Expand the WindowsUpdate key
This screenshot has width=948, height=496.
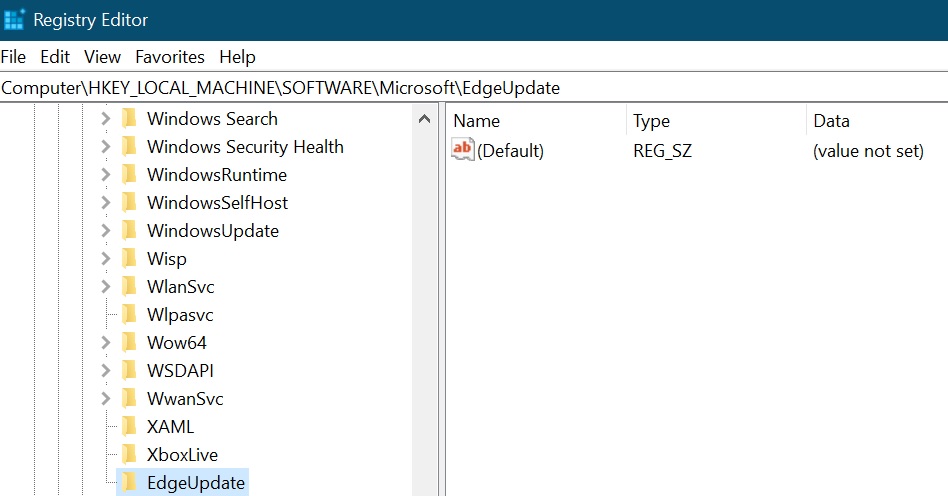point(106,230)
